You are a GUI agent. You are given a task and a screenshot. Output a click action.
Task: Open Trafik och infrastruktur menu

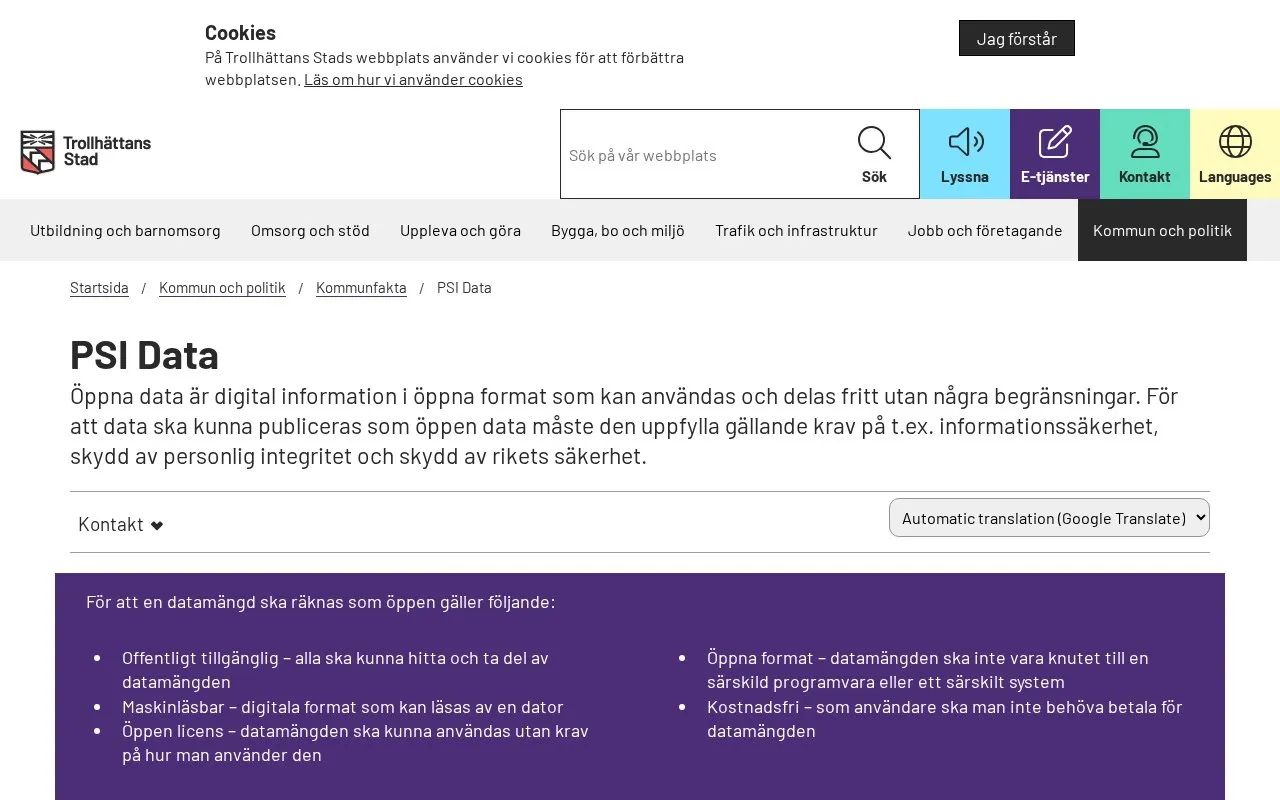(x=796, y=230)
